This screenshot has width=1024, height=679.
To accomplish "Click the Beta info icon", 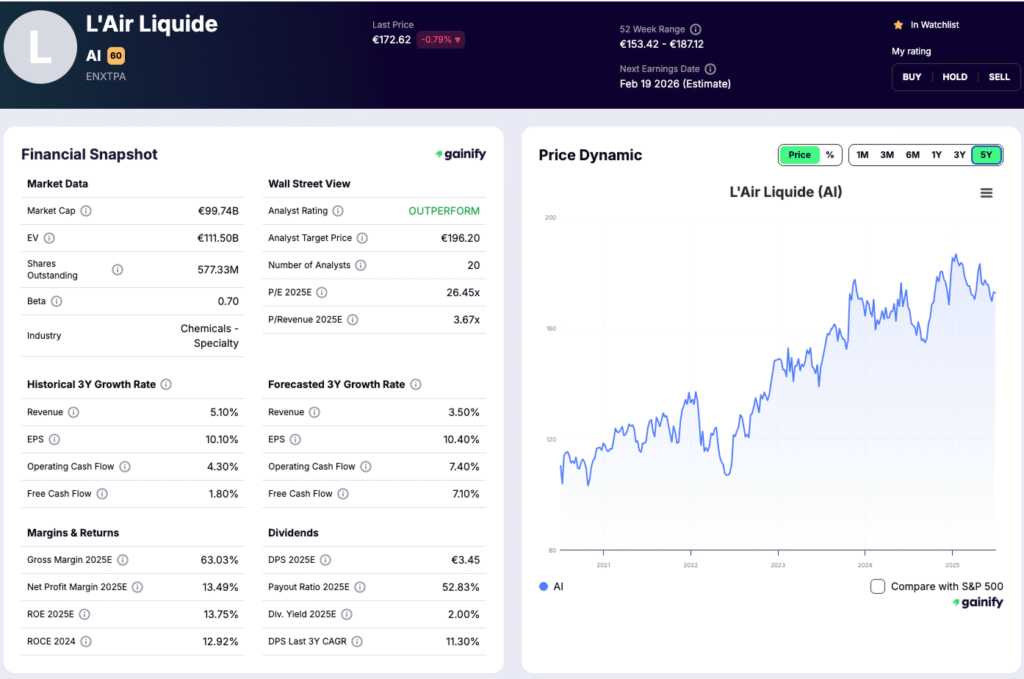I will tap(56, 300).
